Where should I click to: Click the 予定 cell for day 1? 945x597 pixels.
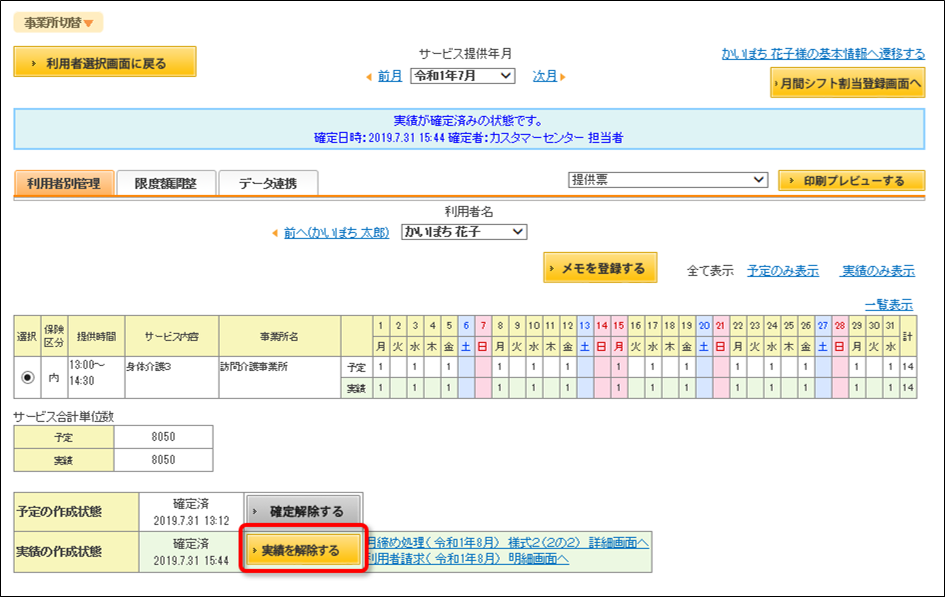(x=381, y=367)
